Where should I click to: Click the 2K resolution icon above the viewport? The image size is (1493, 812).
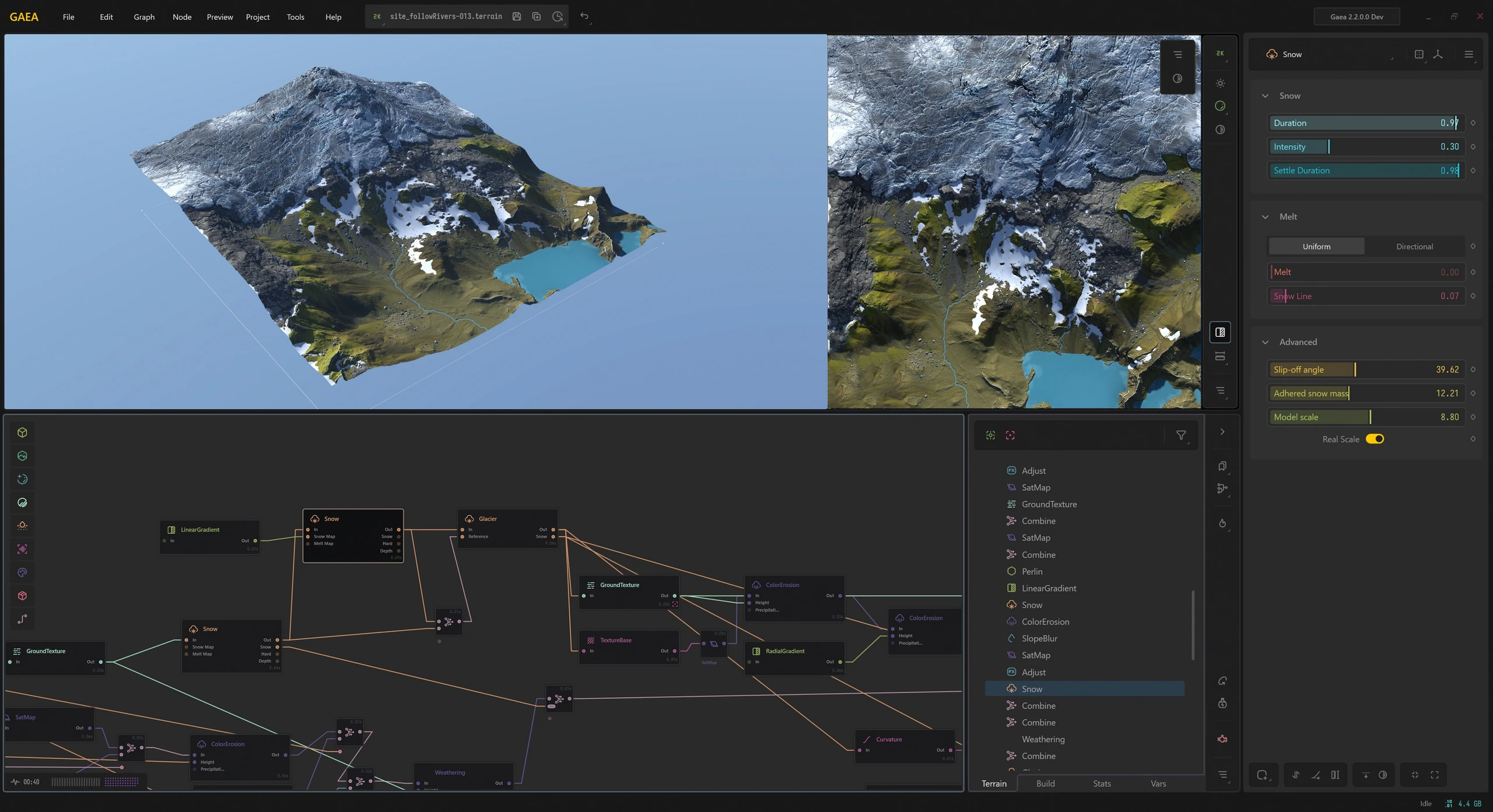point(1221,53)
